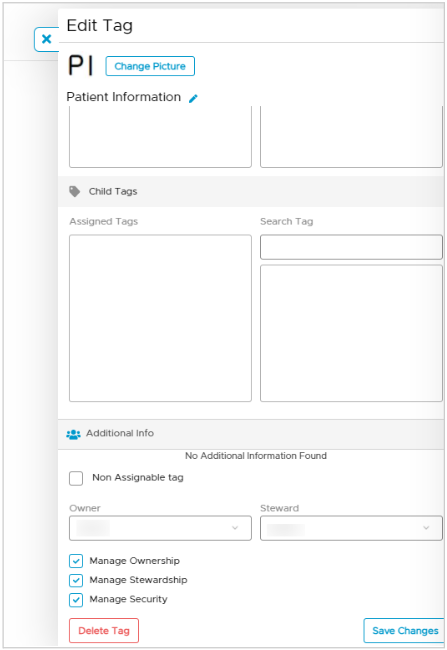The height and width of the screenshot is (650, 447).
Task: Toggle the Manage Security checkbox
Action: (76, 599)
